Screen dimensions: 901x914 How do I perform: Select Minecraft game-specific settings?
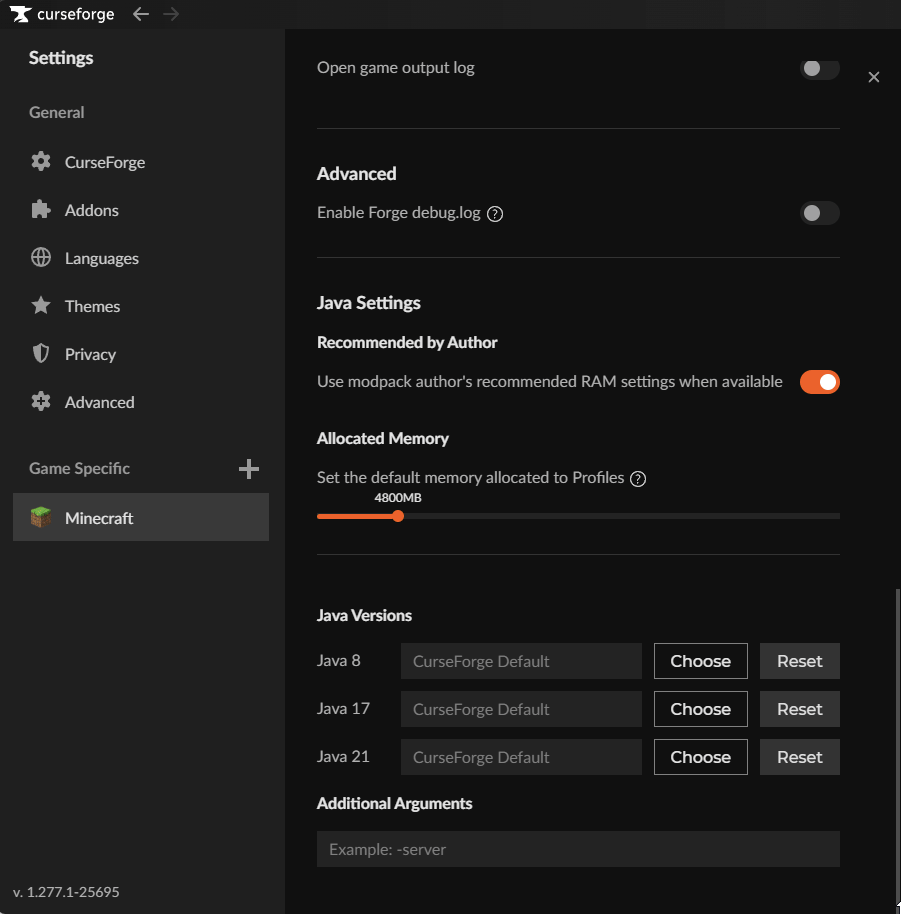pyautogui.click(x=140, y=517)
